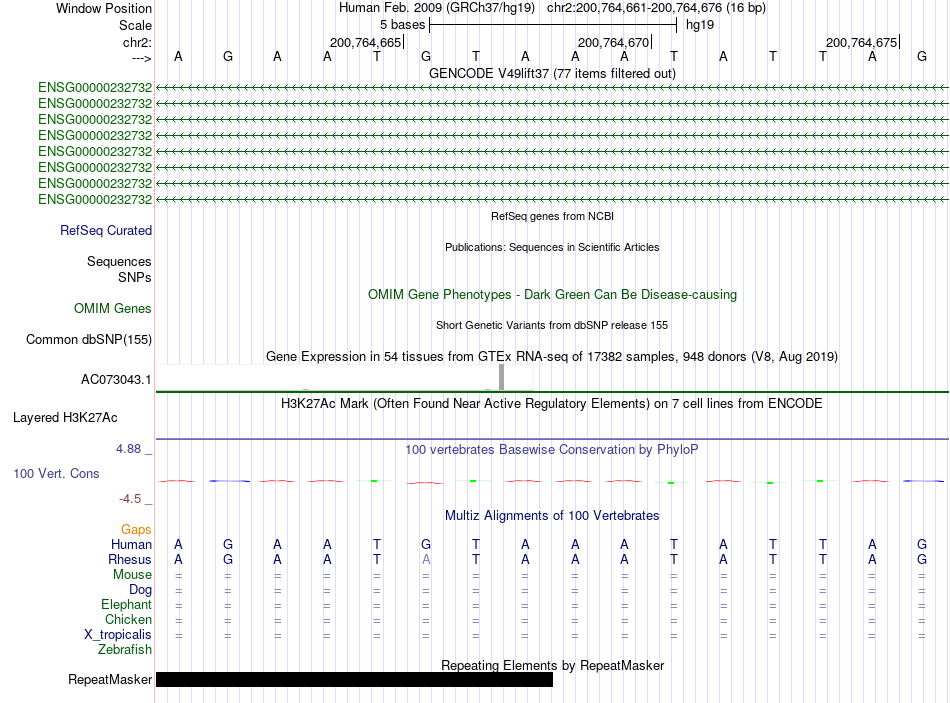Select the Elephant species label
The width and height of the screenshot is (950, 703).
point(126,604)
